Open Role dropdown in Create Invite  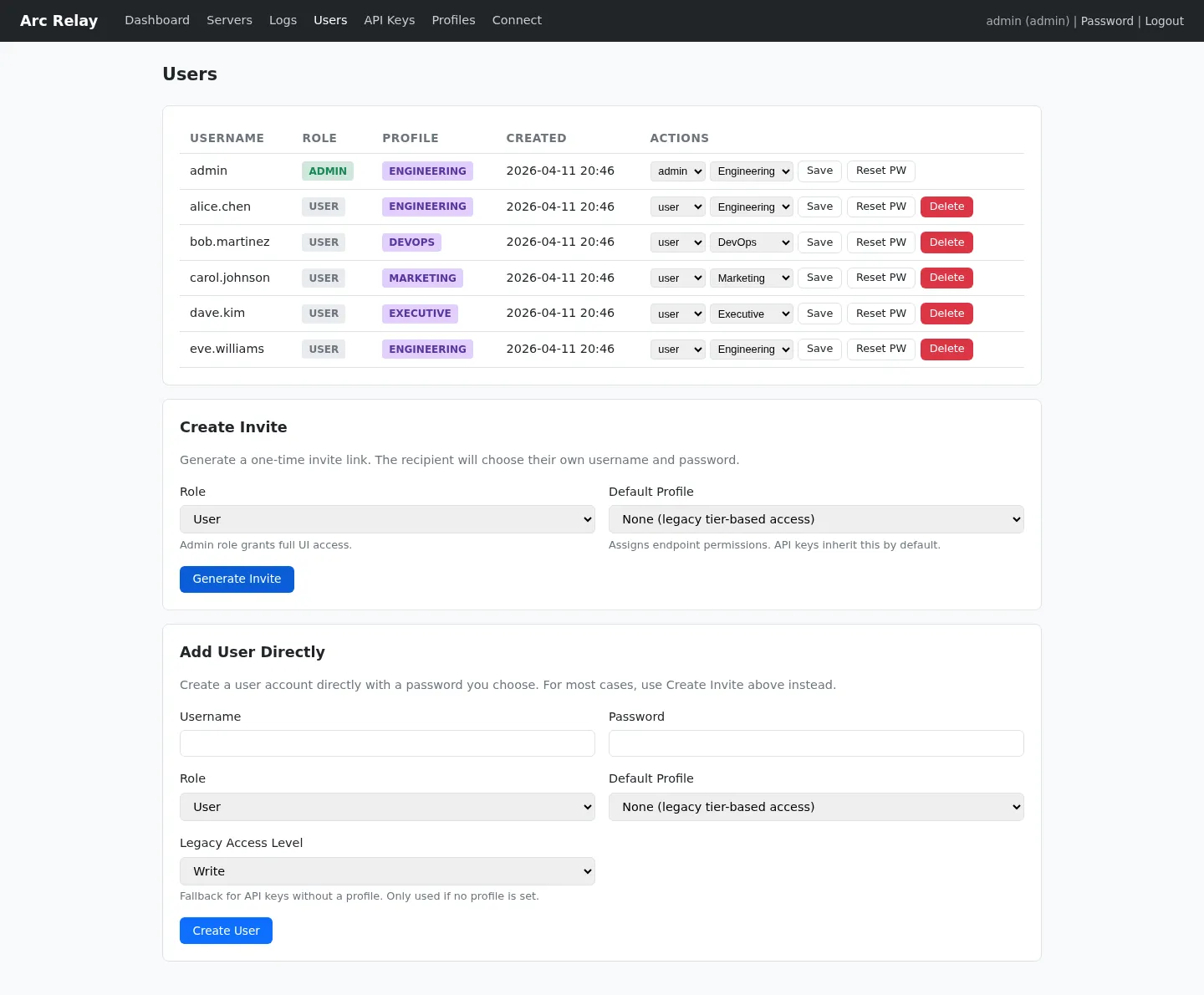click(387, 519)
